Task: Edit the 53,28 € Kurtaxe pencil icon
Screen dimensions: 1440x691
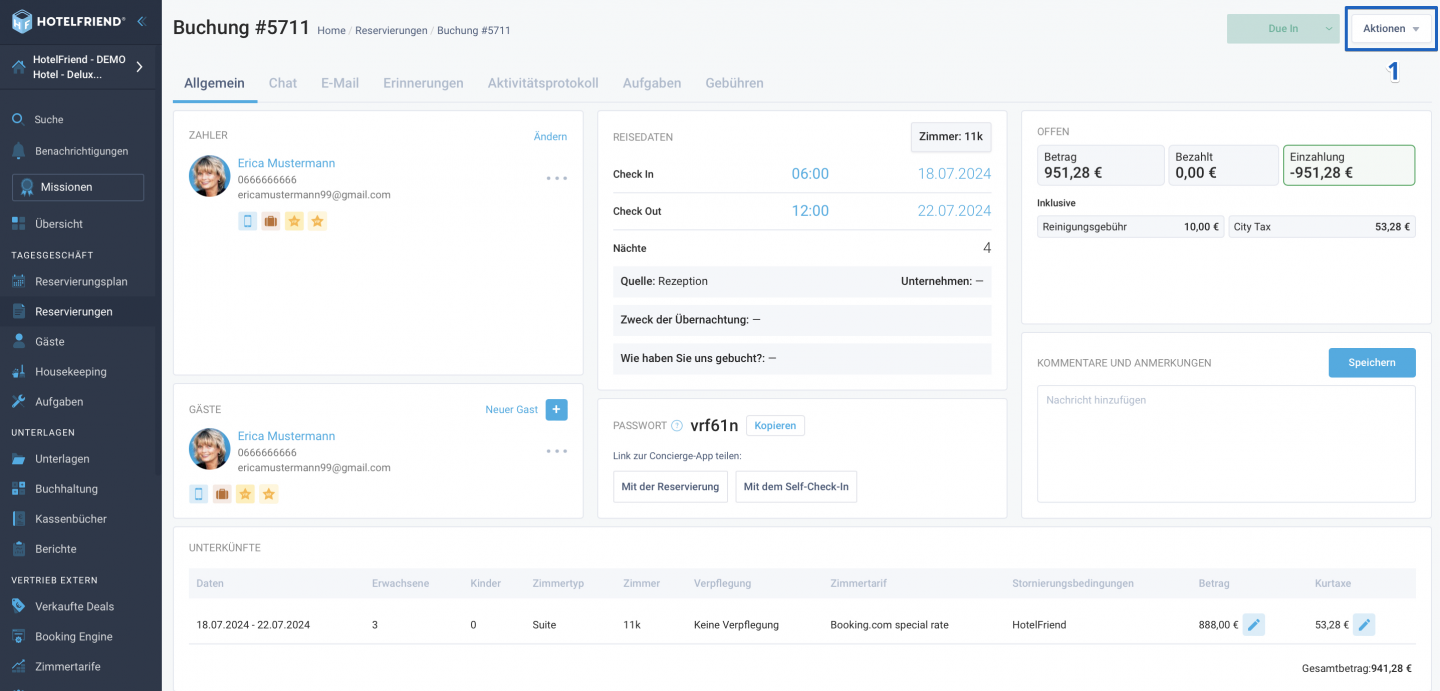Action: tap(1364, 625)
